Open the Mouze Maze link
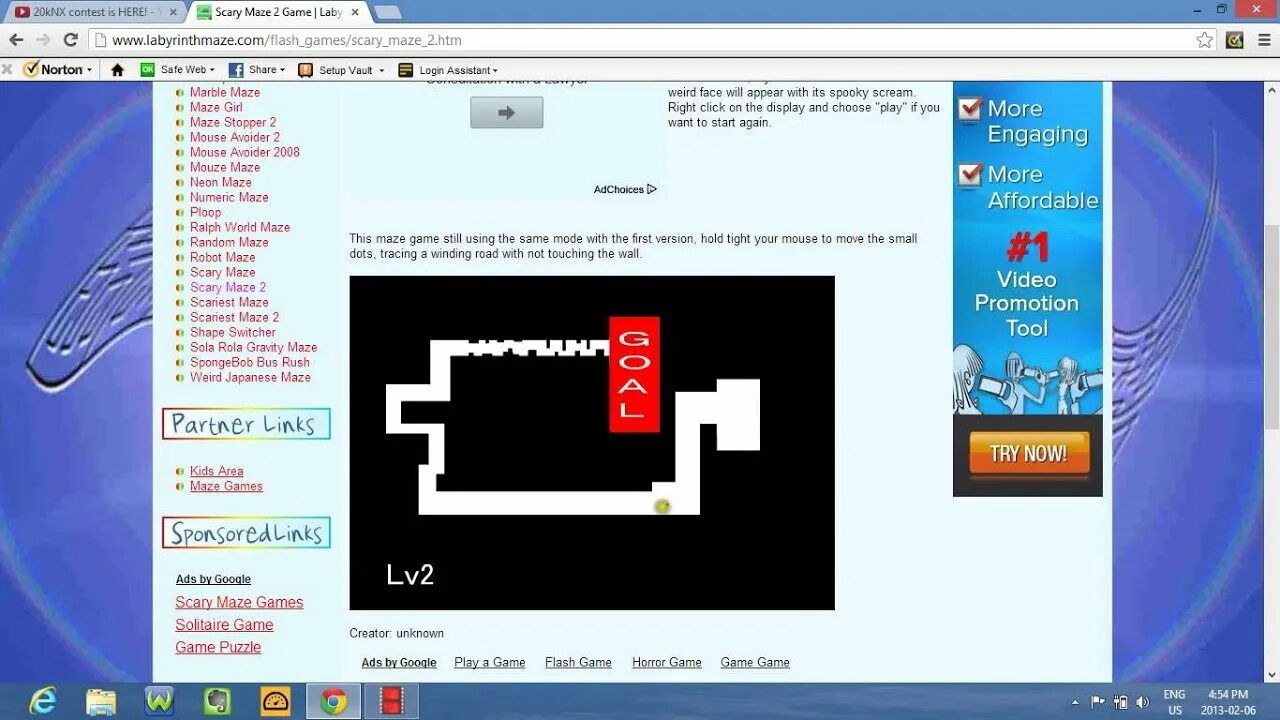The height and width of the screenshot is (720, 1280). click(225, 167)
